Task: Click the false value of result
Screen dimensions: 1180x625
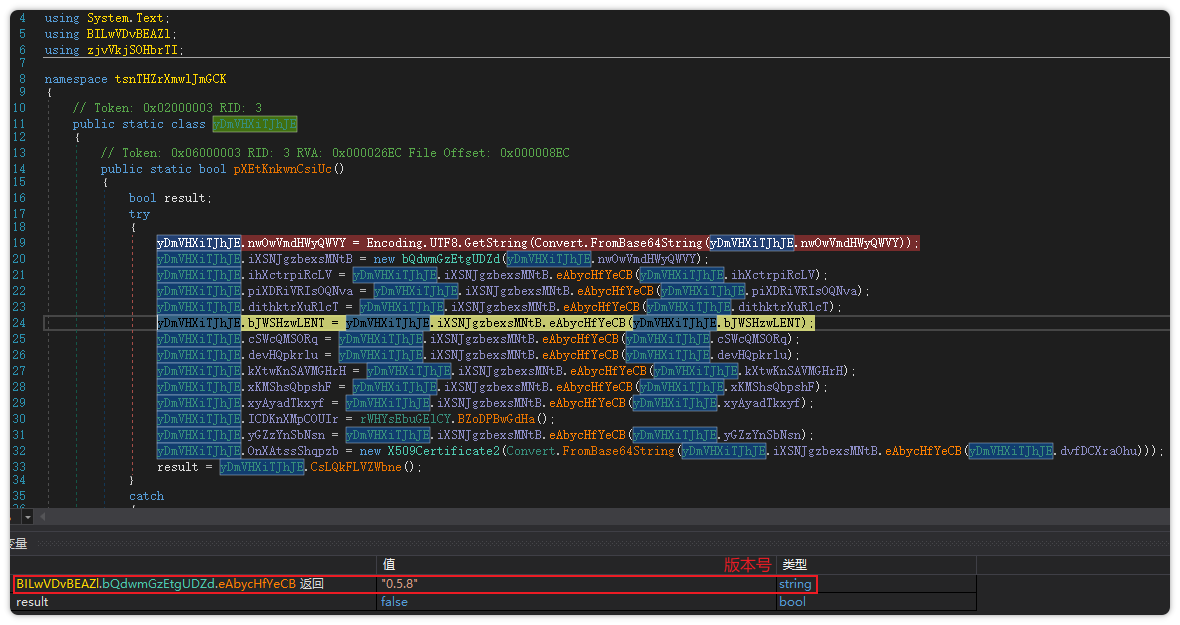Action: pos(394,602)
